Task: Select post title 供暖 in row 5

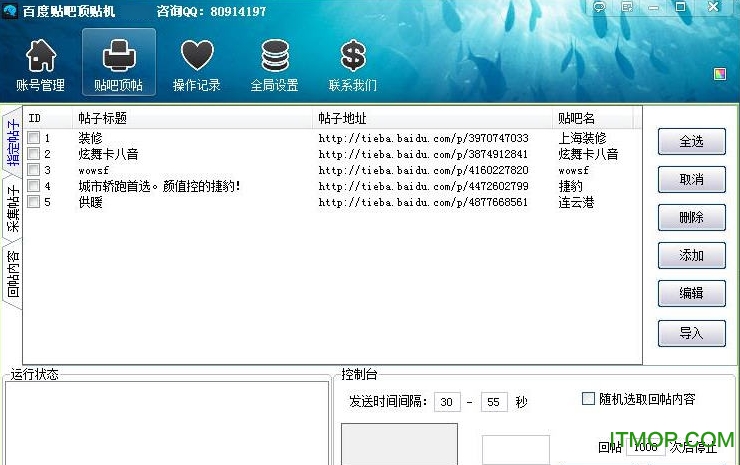Action: coord(90,202)
